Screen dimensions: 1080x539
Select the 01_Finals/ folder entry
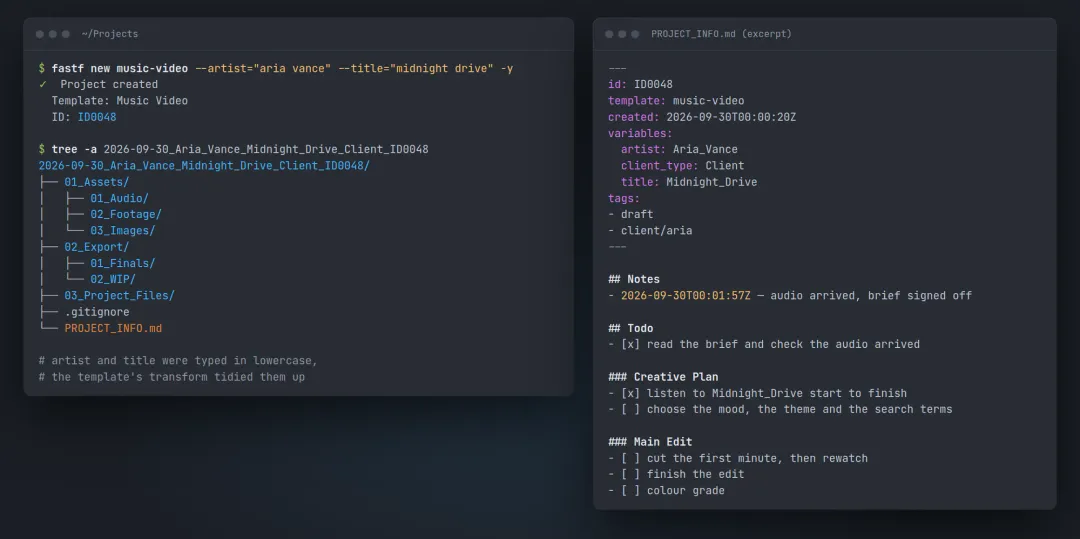click(123, 263)
